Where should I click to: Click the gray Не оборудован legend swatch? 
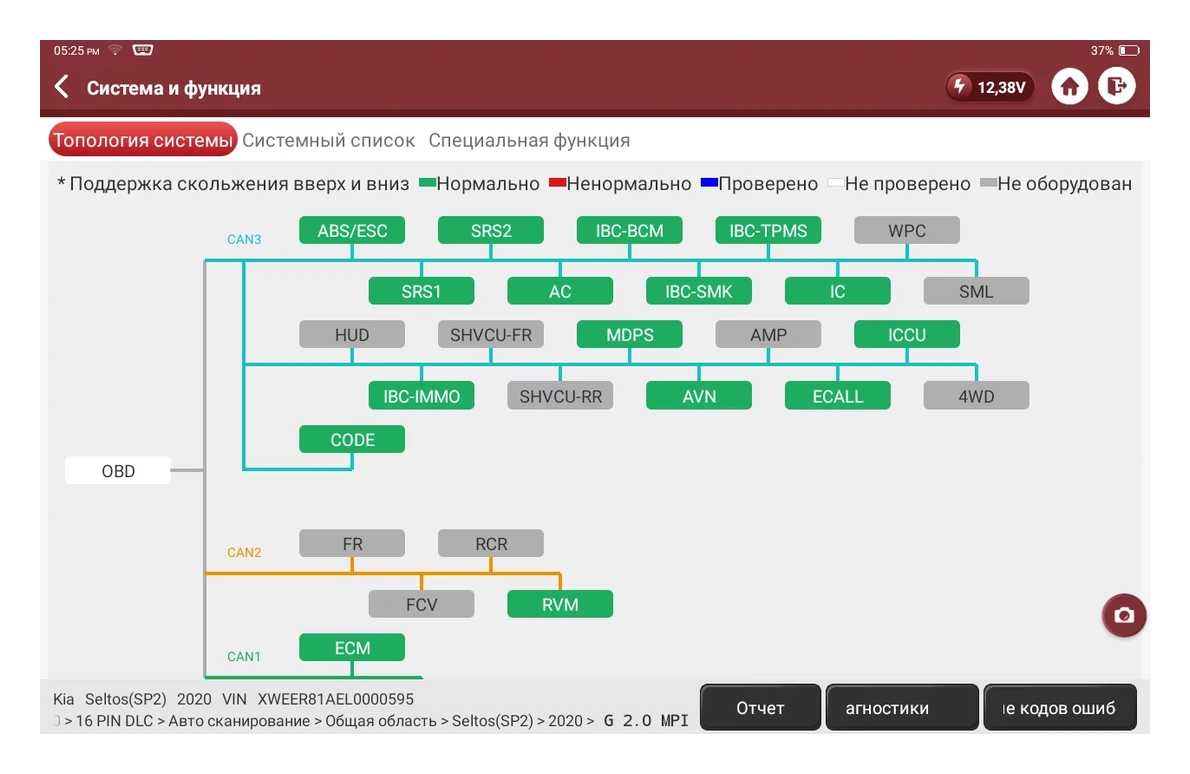988,182
